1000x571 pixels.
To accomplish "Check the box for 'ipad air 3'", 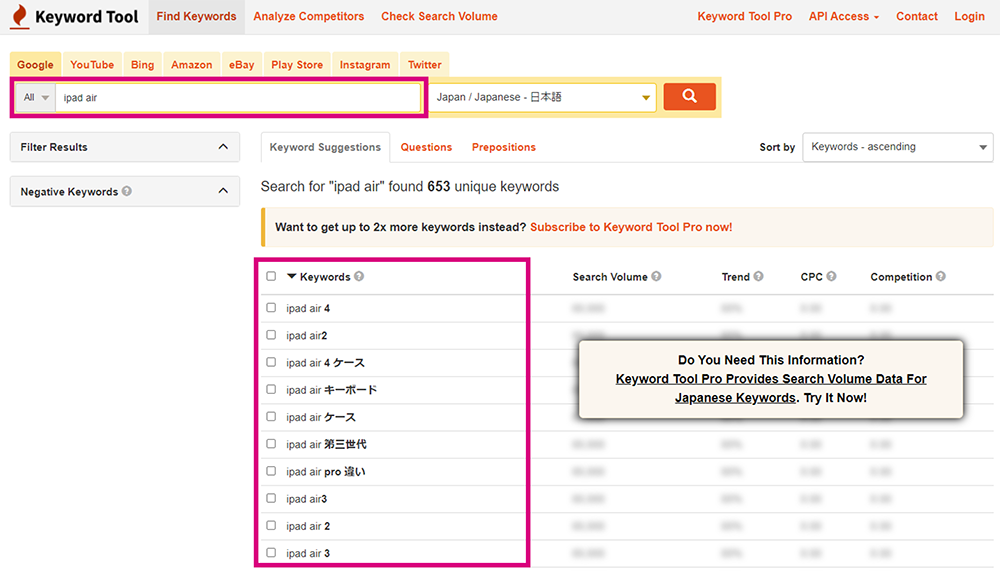I will point(271,552).
